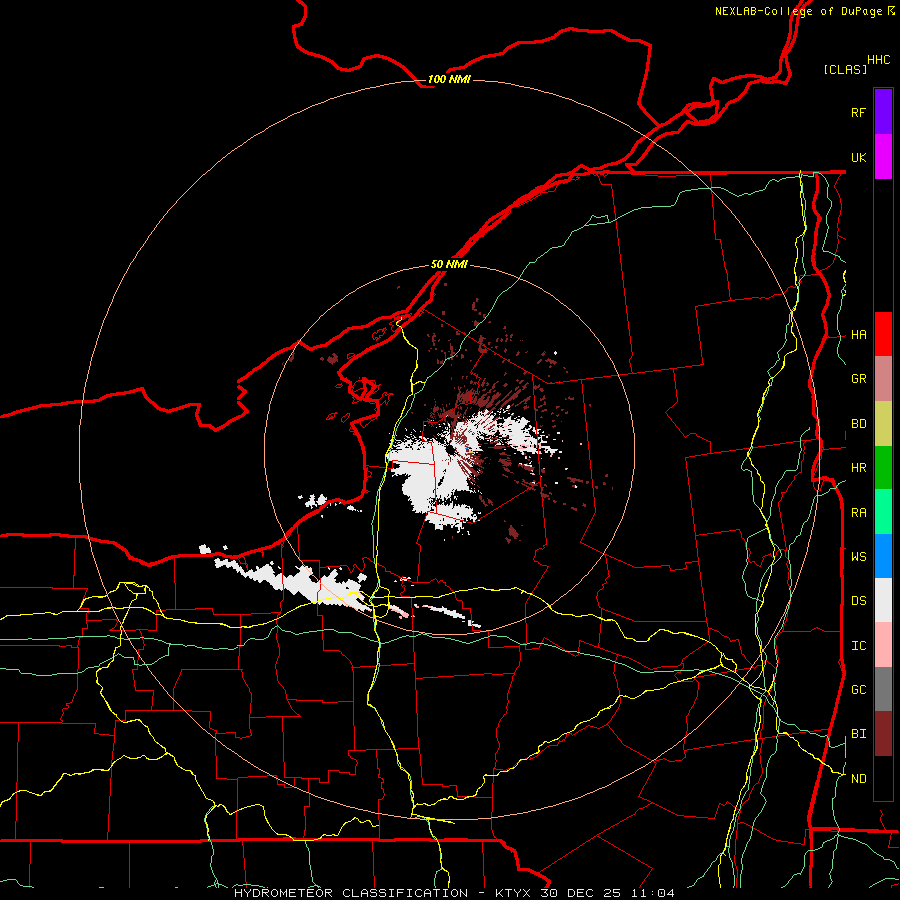The width and height of the screenshot is (900, 900).
Task: Pick the dark green HR legend swatch
Action: (x=883, y=468)
